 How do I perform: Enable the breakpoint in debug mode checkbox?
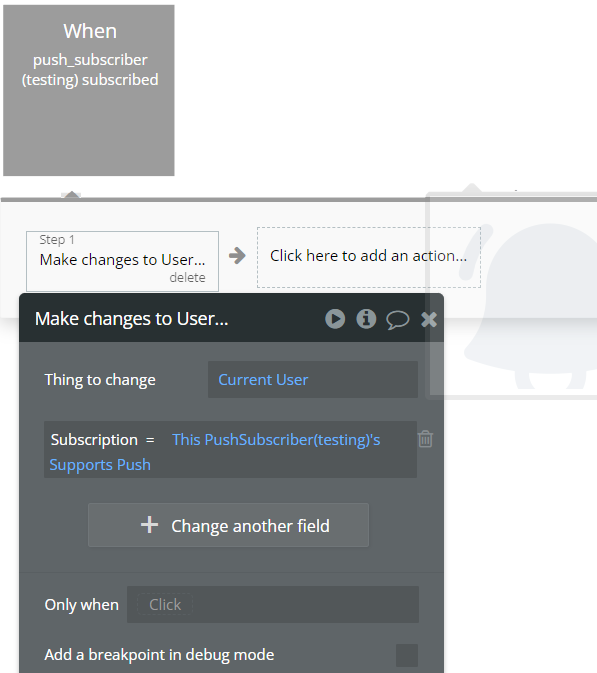(407, 655)
